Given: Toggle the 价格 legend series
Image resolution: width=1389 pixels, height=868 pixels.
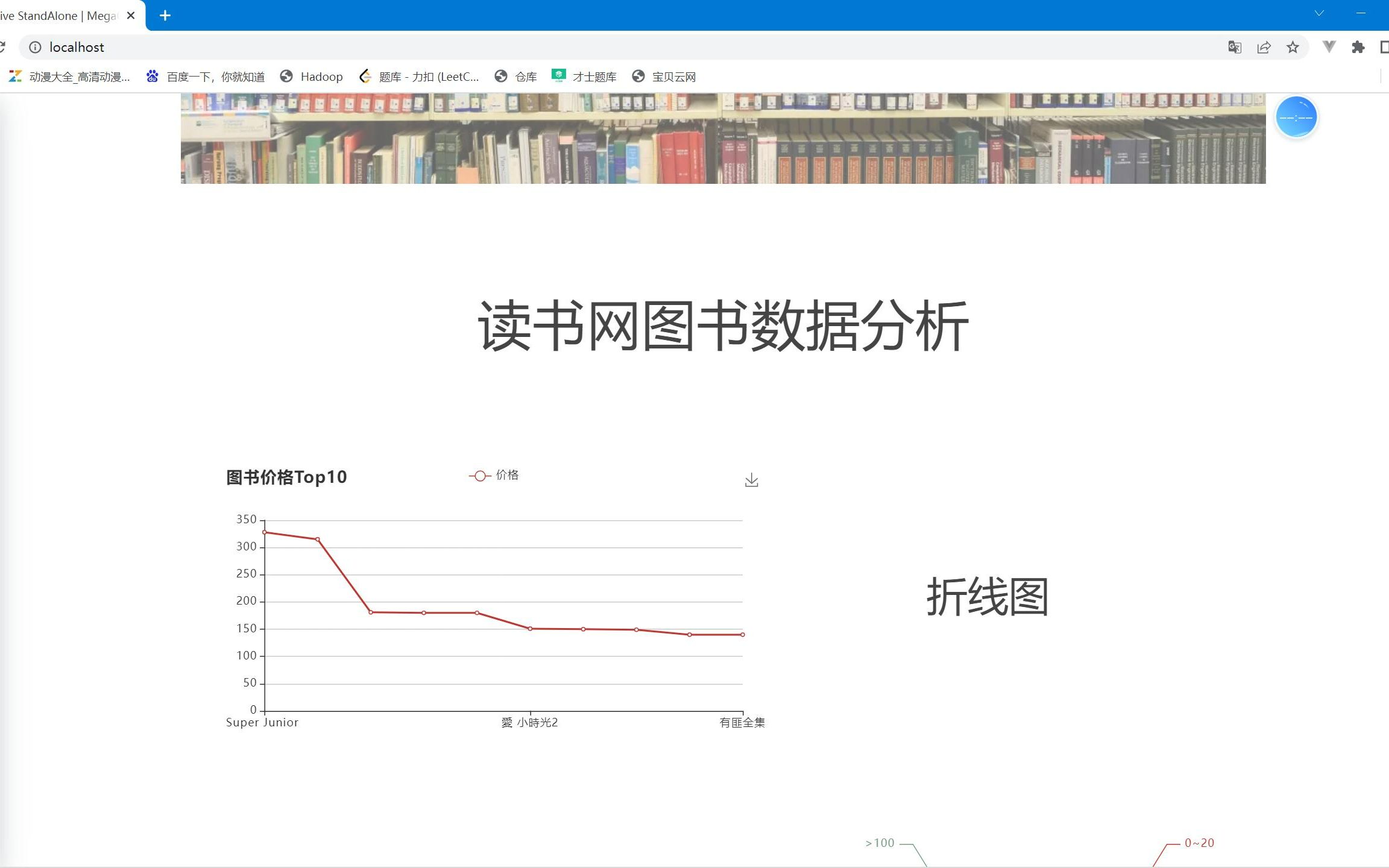Looking at the screenshot, I should [x=494, y=476].
